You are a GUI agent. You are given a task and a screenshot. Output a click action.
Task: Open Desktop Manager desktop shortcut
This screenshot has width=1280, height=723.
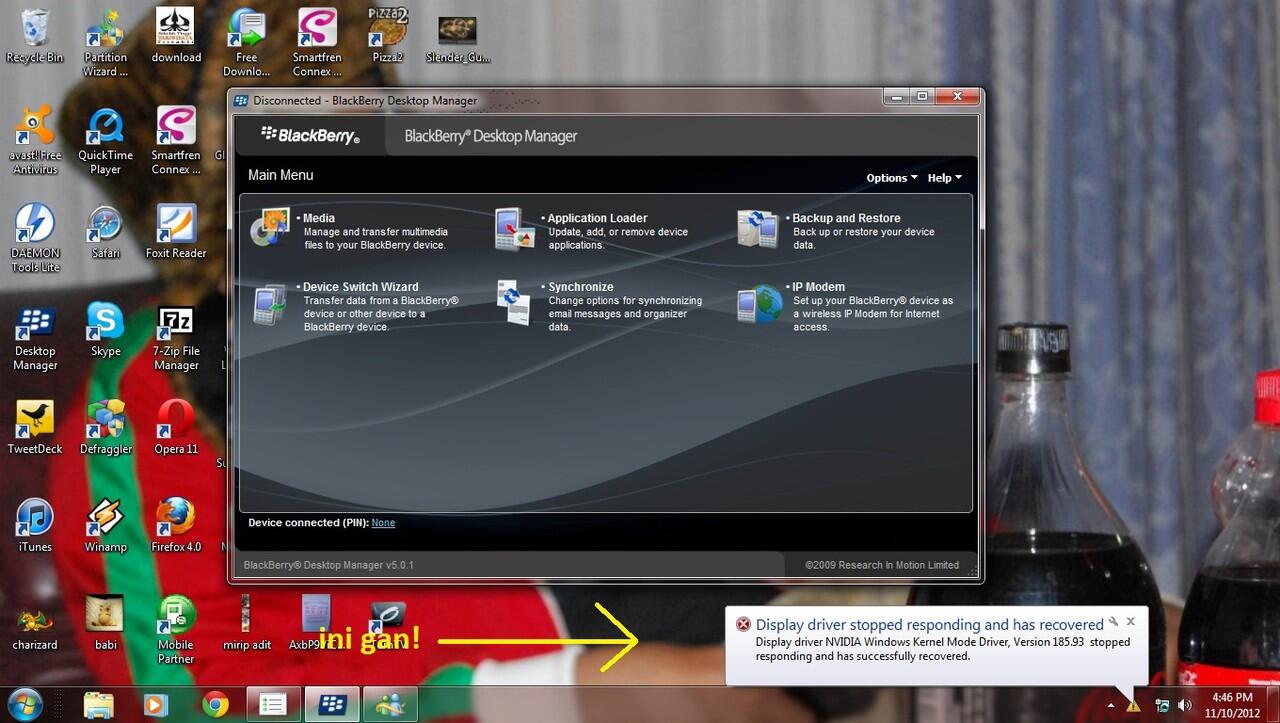[x=35, y=337]
